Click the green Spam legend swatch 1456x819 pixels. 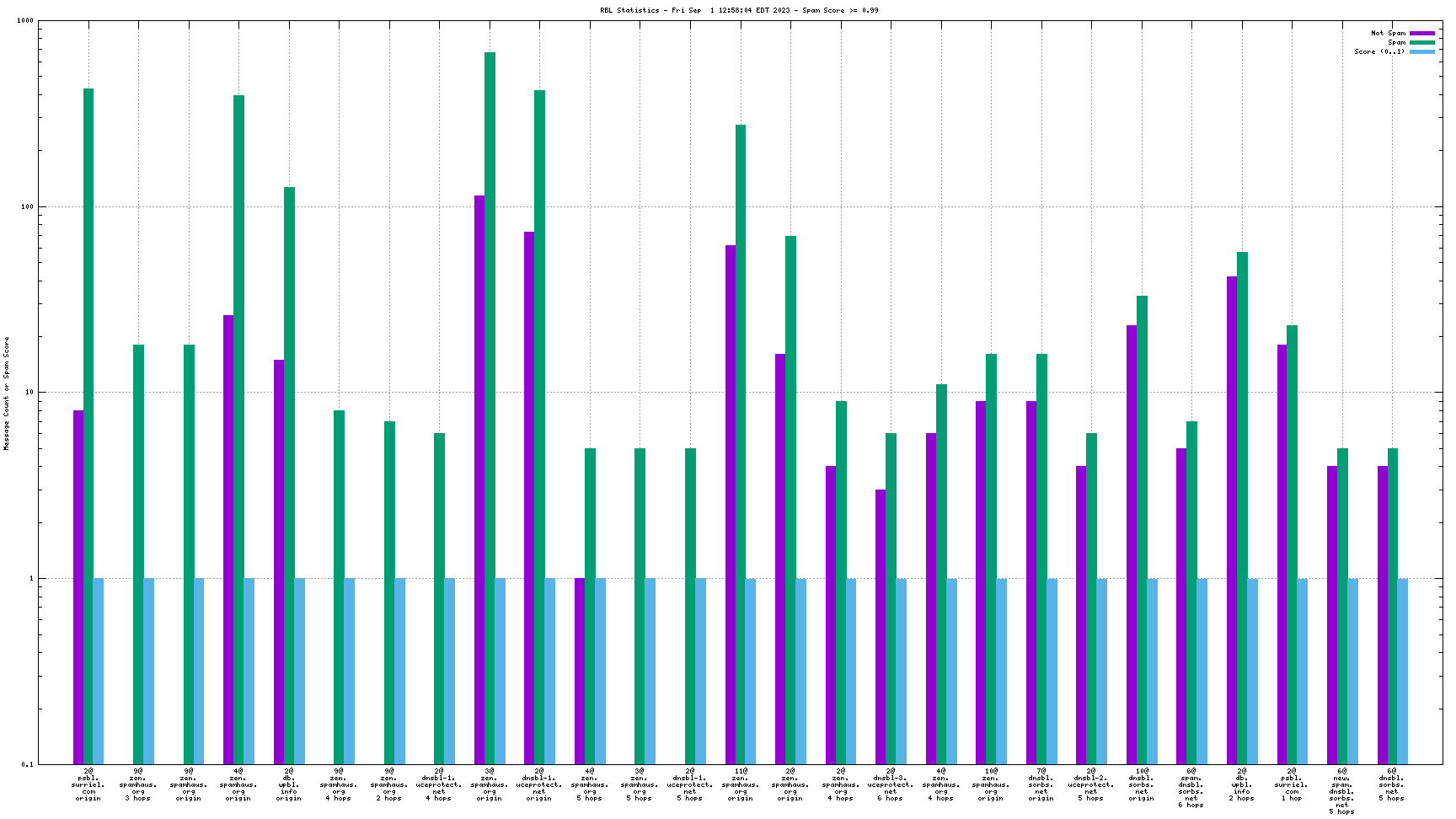[1422, 43]
